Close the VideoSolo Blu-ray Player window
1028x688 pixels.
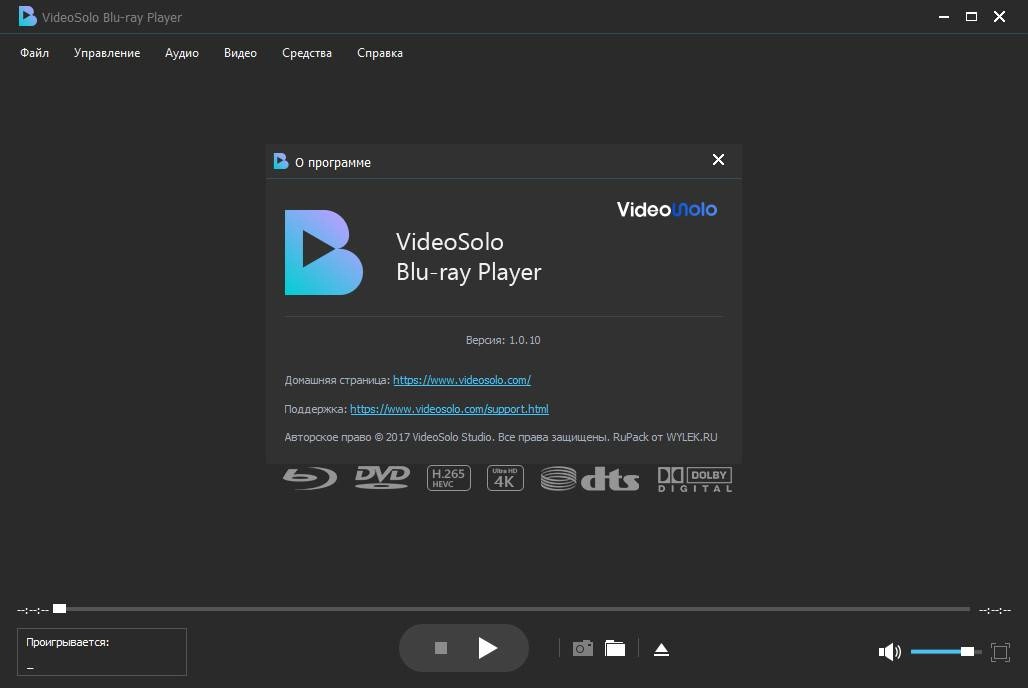999,17
